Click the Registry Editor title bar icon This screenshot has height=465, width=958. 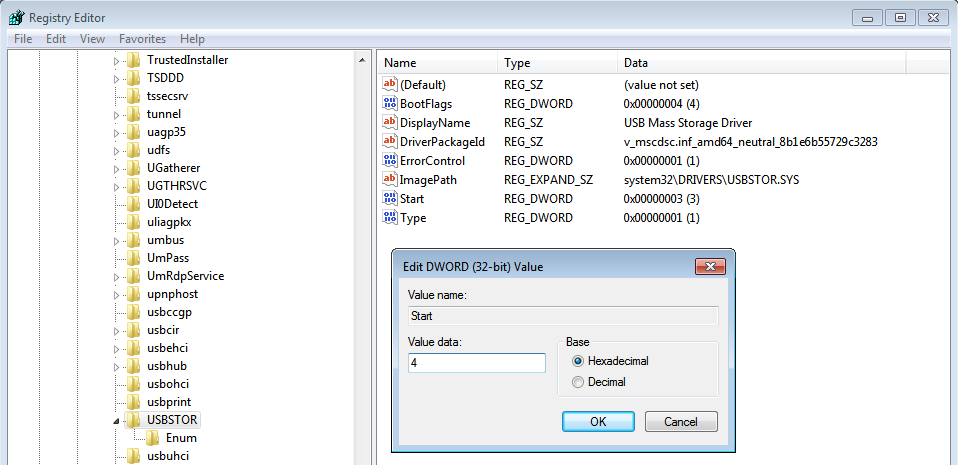click(16, 17)
